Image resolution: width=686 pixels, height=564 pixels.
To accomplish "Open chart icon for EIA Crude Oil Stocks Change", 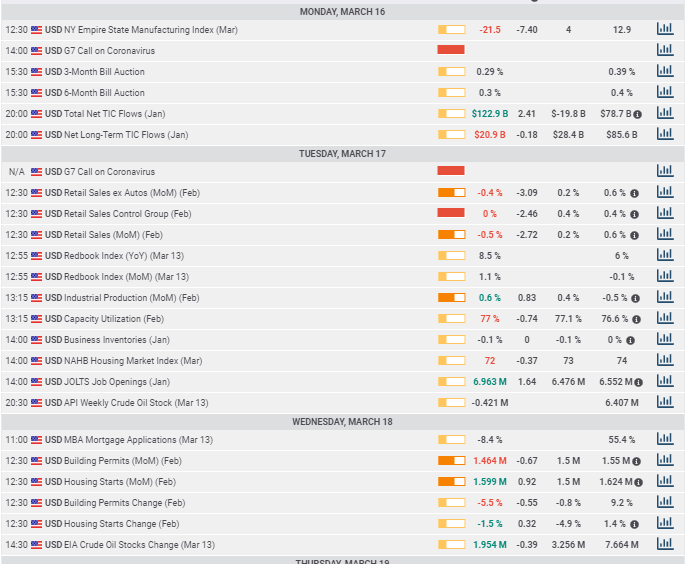I will [x=664, y=544].
